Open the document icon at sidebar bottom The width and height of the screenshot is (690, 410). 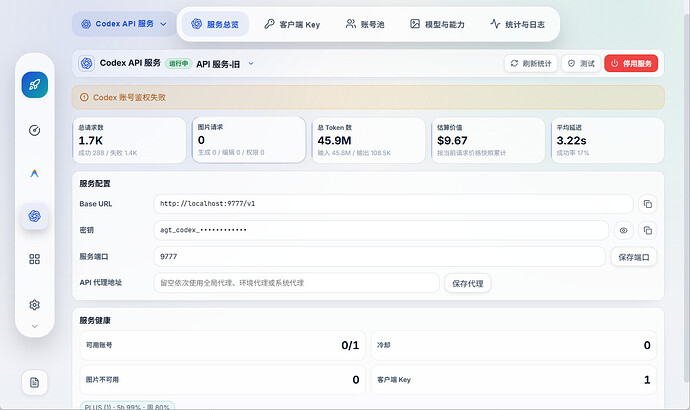pos(34,383)
